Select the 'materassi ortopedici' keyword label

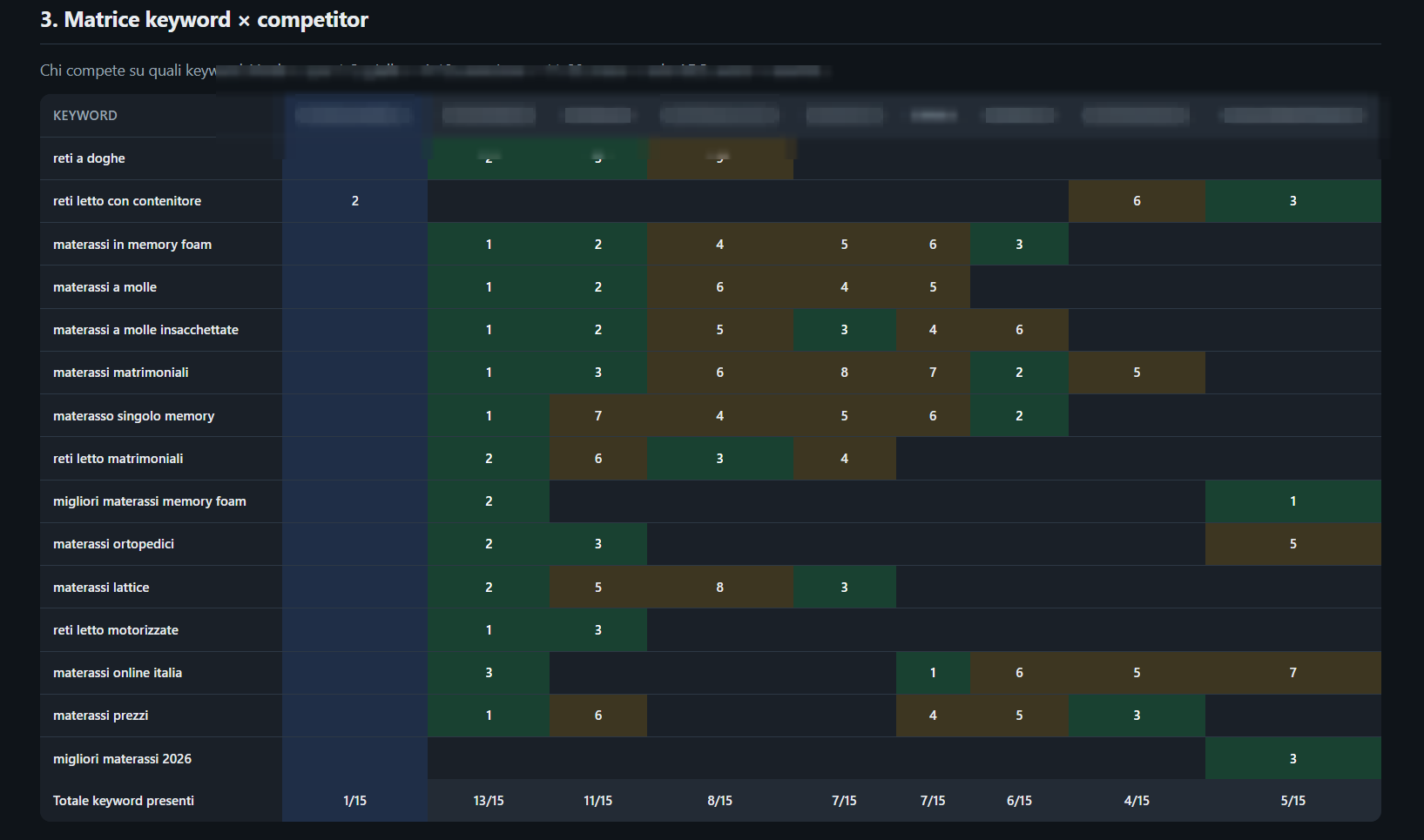tap(113, 544)
